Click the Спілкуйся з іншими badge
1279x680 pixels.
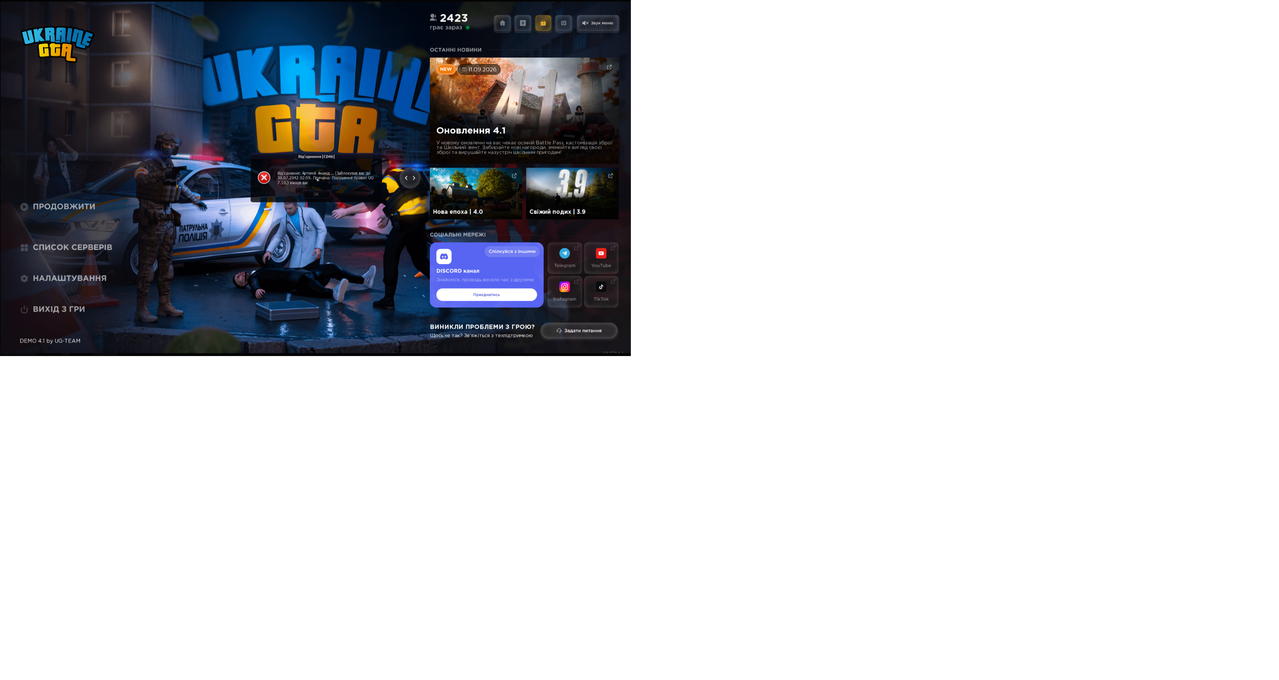512,252
